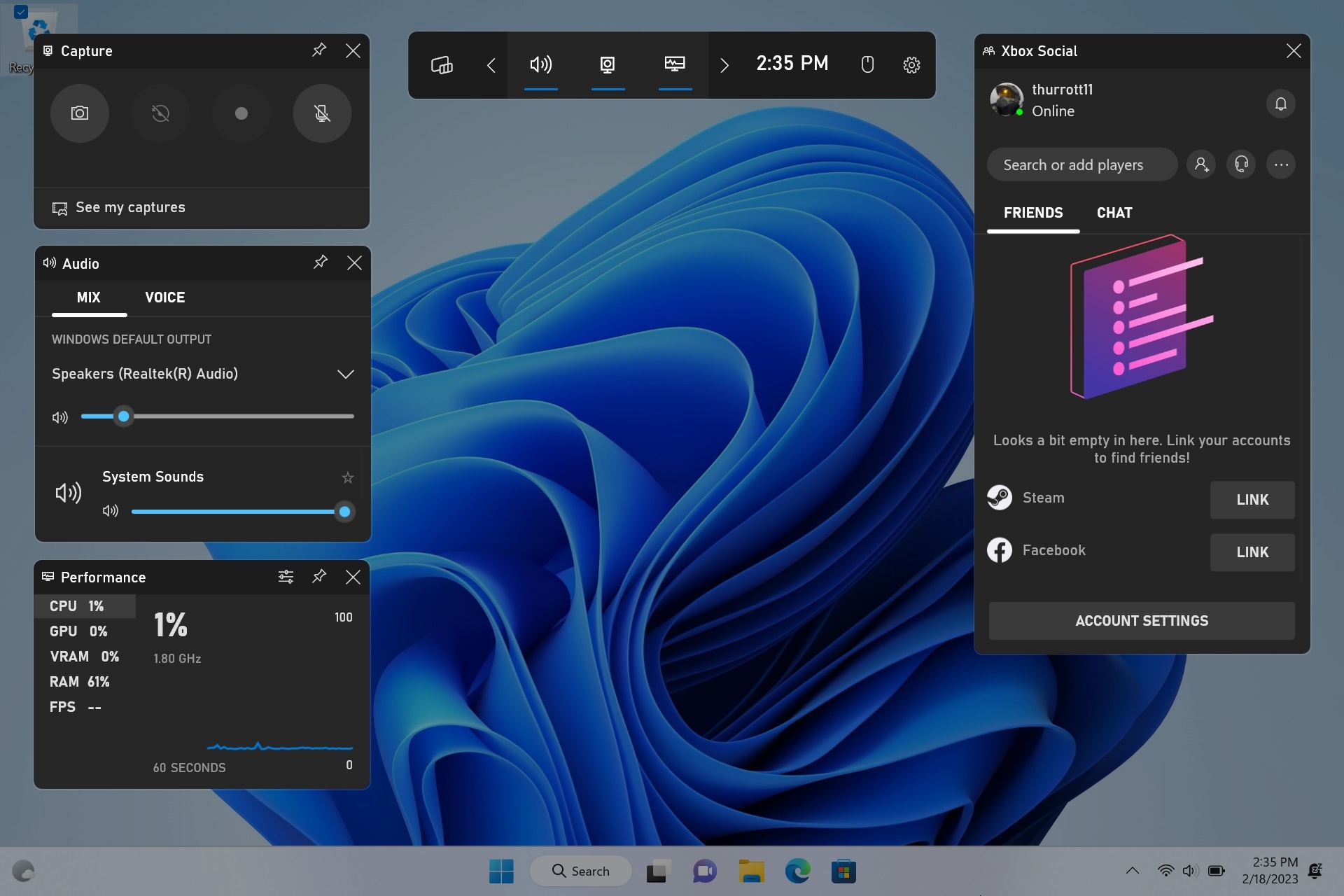Enable click-through mouse icon in Game Bar
Viewport: 1344px width, 896px height.
click(x=867, y=65)
